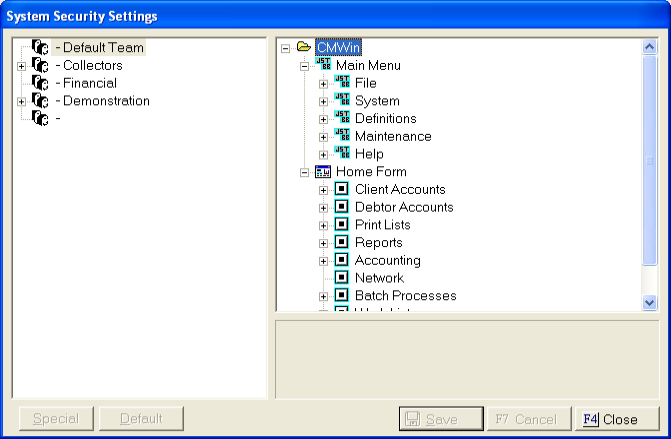Screen dimensions: 671x439
Task: Expand the Debtor Accounts tree node
Action: tap(324, 208)
